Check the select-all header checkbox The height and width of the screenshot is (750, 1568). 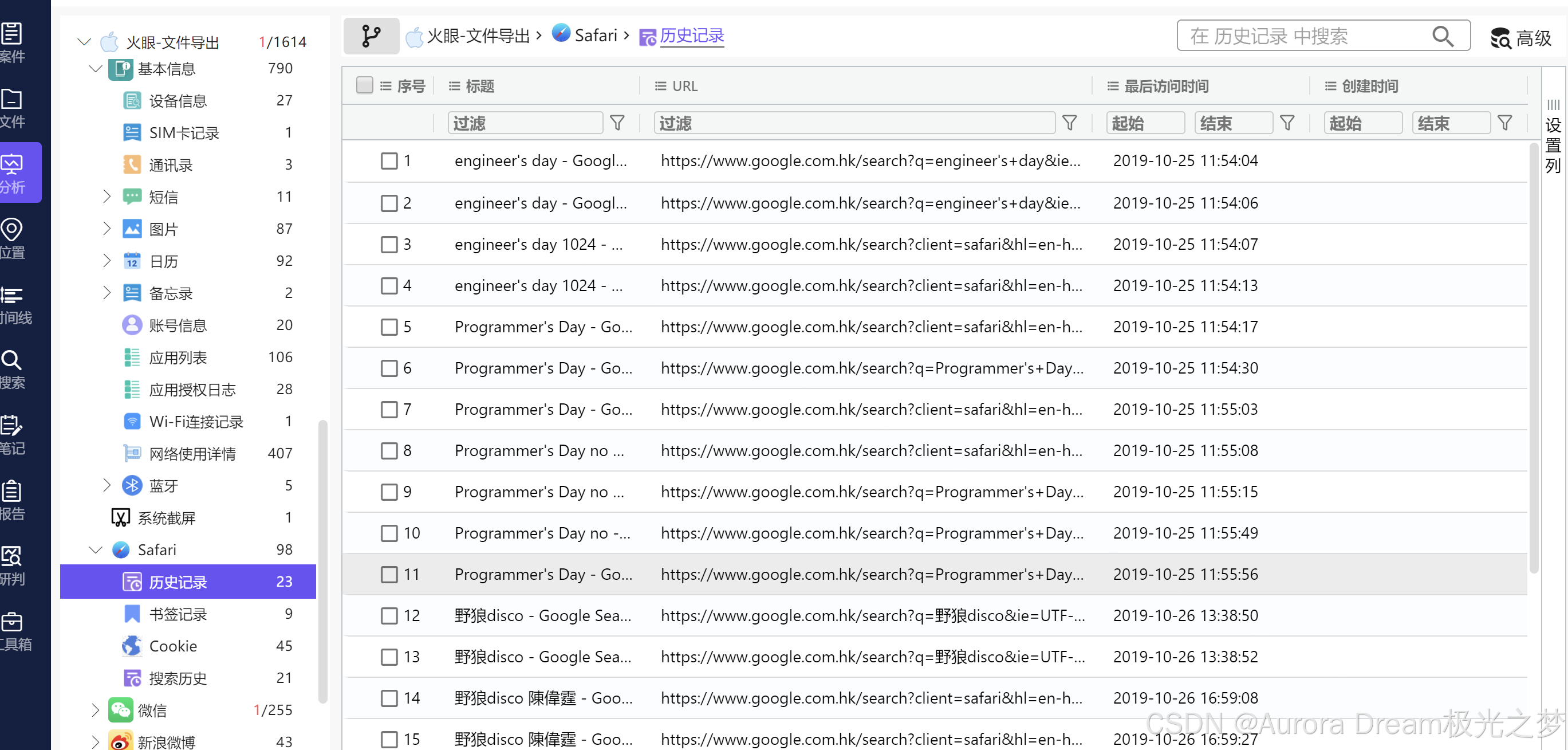365,85
